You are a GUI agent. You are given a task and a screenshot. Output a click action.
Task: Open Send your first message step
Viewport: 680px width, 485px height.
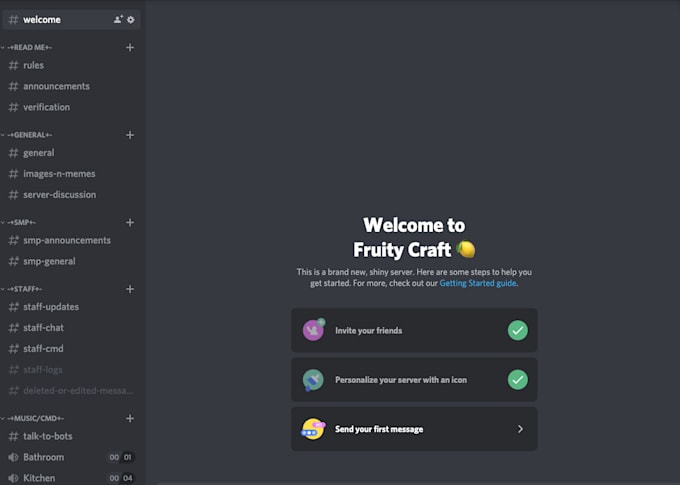[414, 429]
